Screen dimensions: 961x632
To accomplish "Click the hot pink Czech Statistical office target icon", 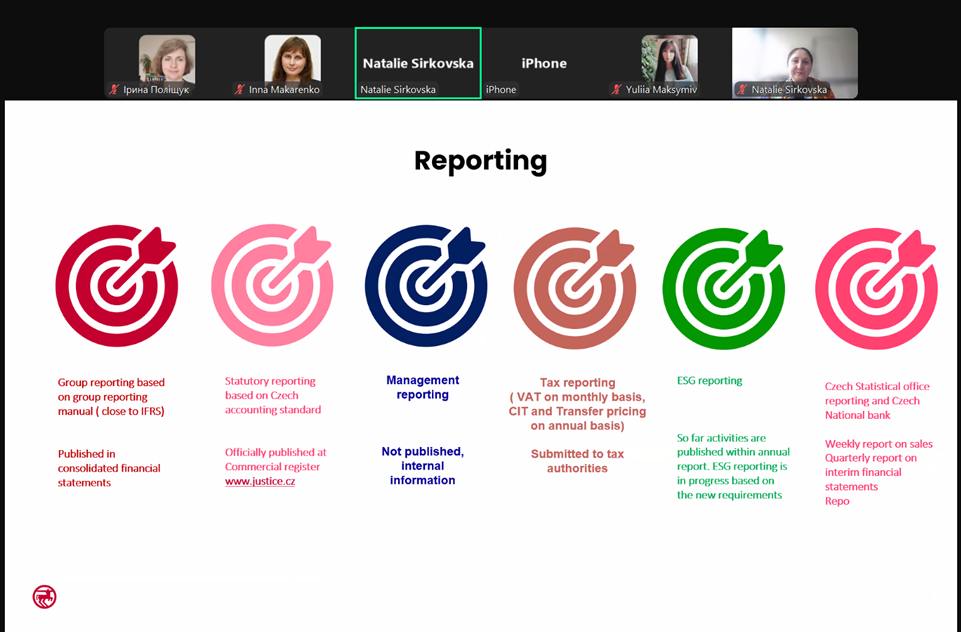I will (876, 289).
